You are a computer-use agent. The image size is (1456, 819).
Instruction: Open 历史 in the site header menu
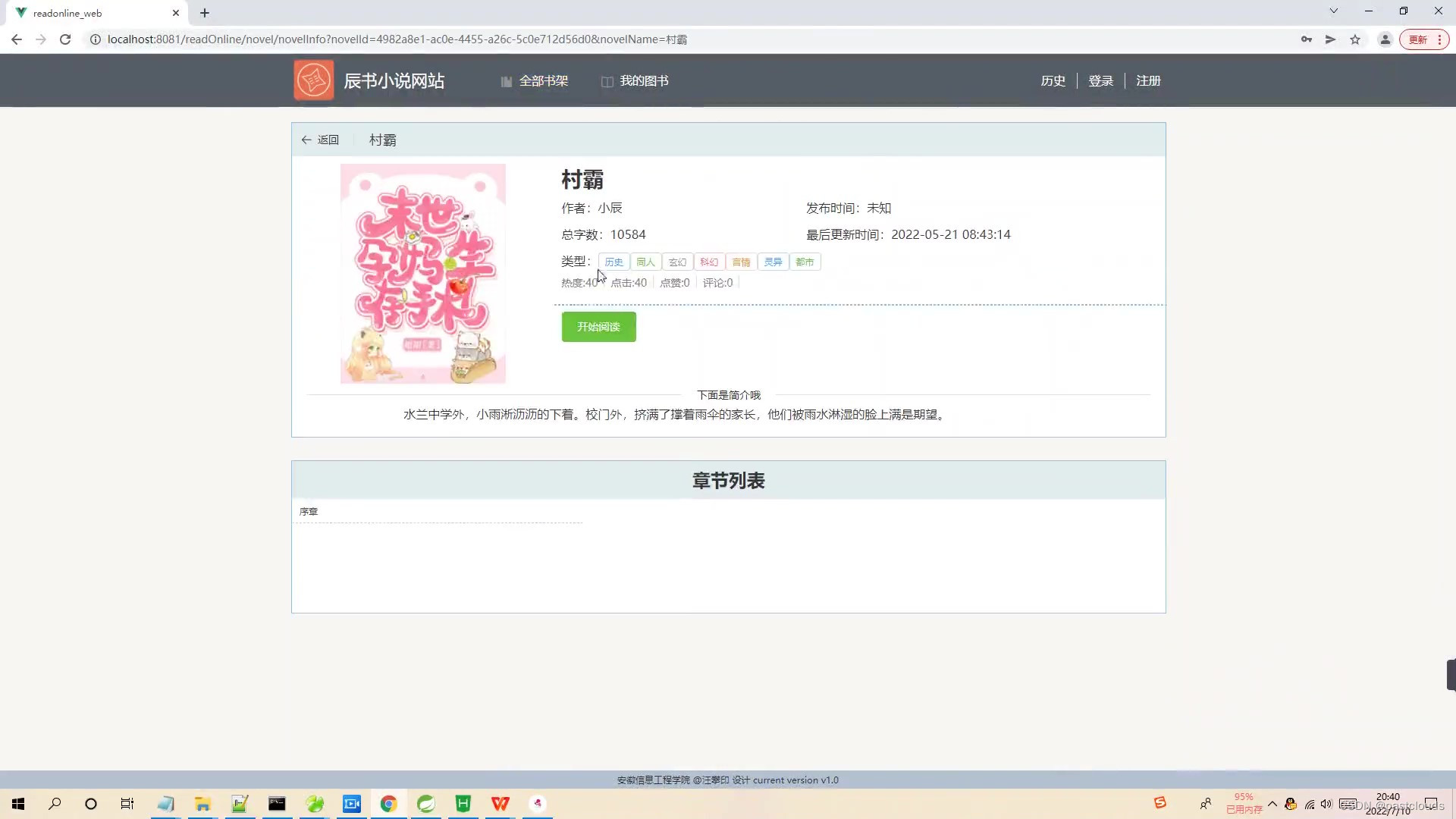pyautogui.click(x=1053, y=80)
